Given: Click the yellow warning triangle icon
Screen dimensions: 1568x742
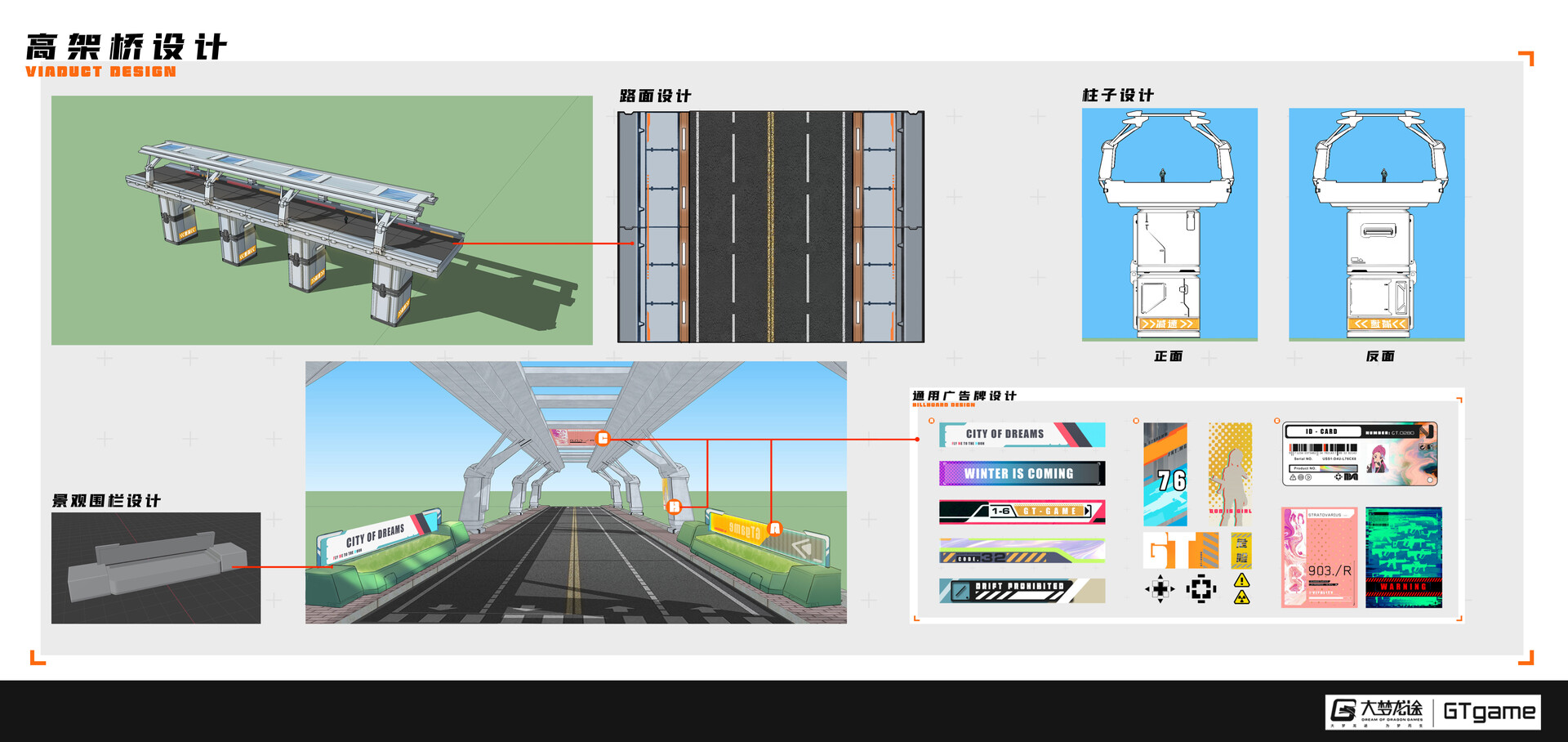Looking at the screenshot, I should [1241, 582].
